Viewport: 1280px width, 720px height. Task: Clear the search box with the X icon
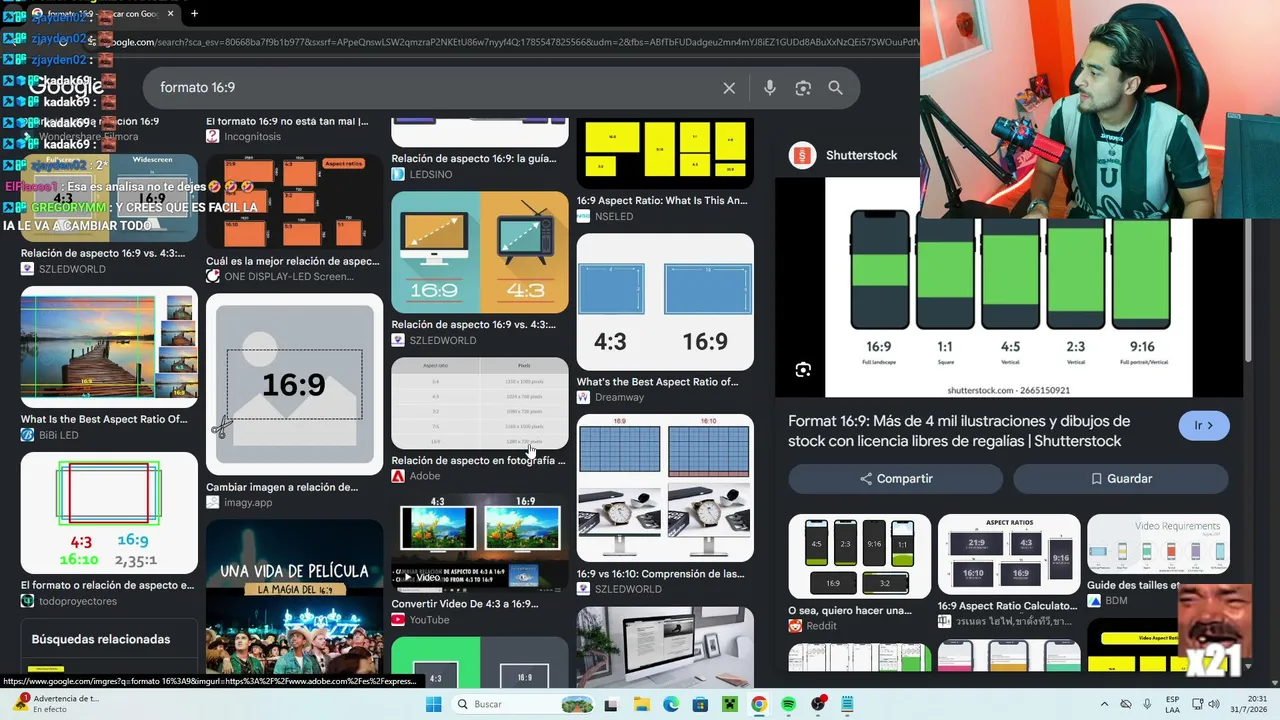[729, 88]
